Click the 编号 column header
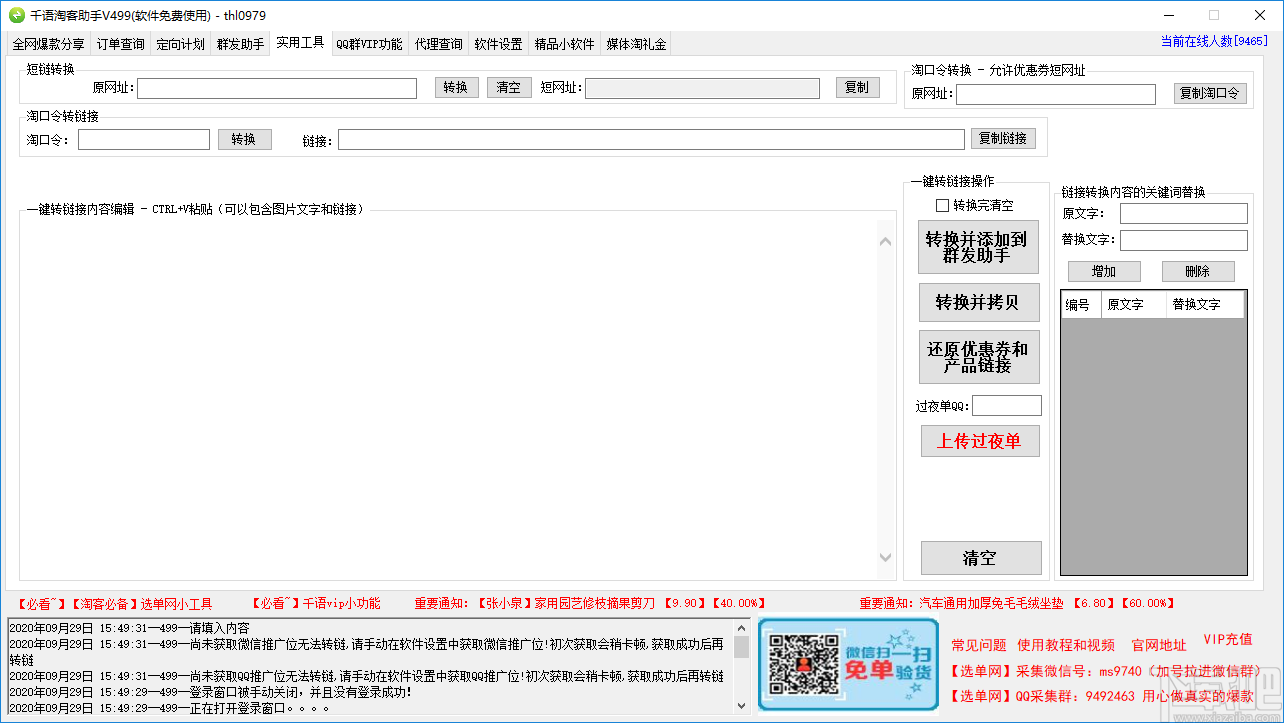 [x=1081, y=305]
